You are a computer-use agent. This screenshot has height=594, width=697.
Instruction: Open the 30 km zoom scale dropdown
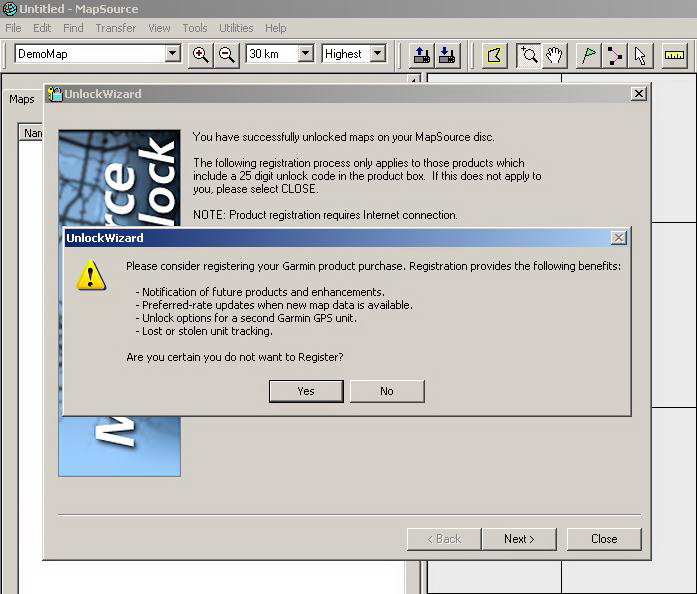point(305,54)
